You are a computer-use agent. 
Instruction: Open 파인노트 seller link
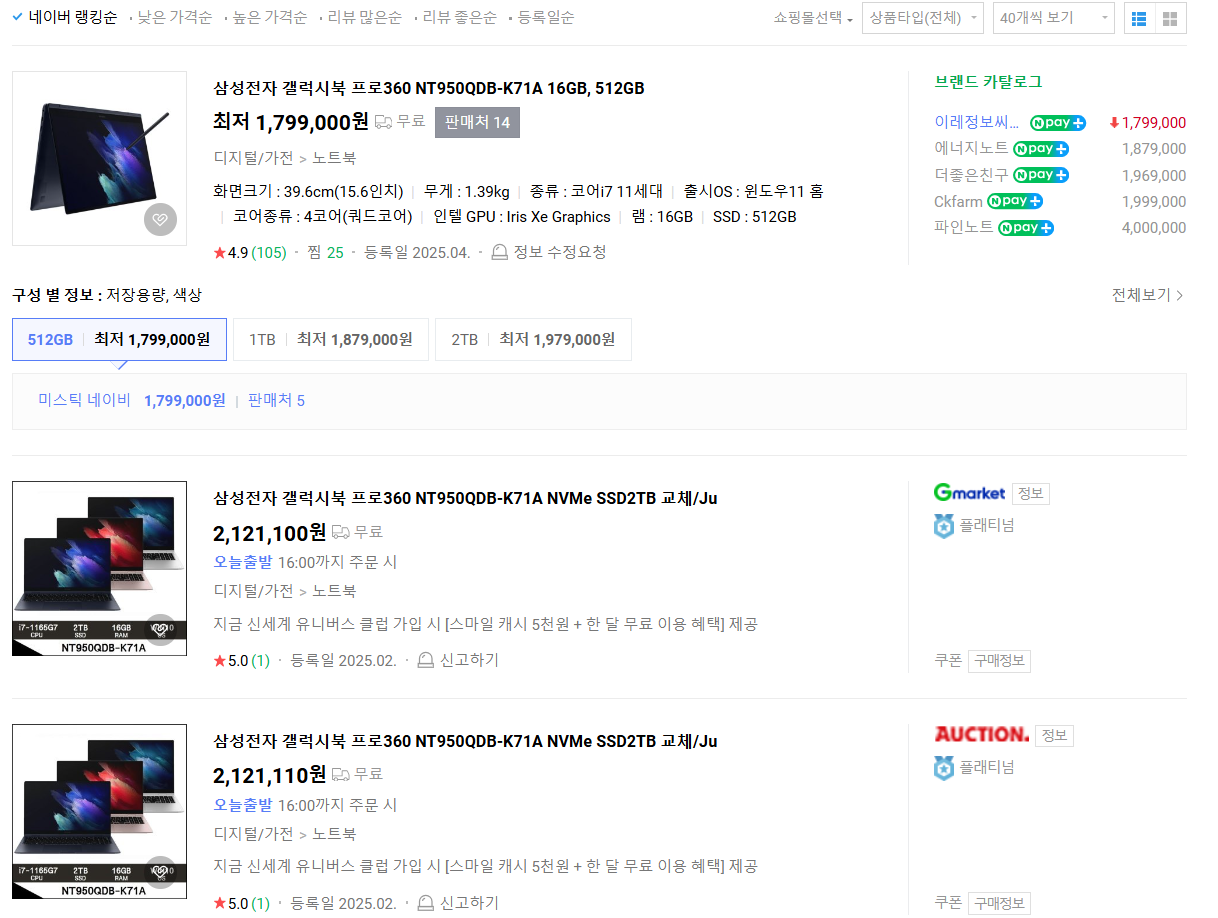(964, 227)
